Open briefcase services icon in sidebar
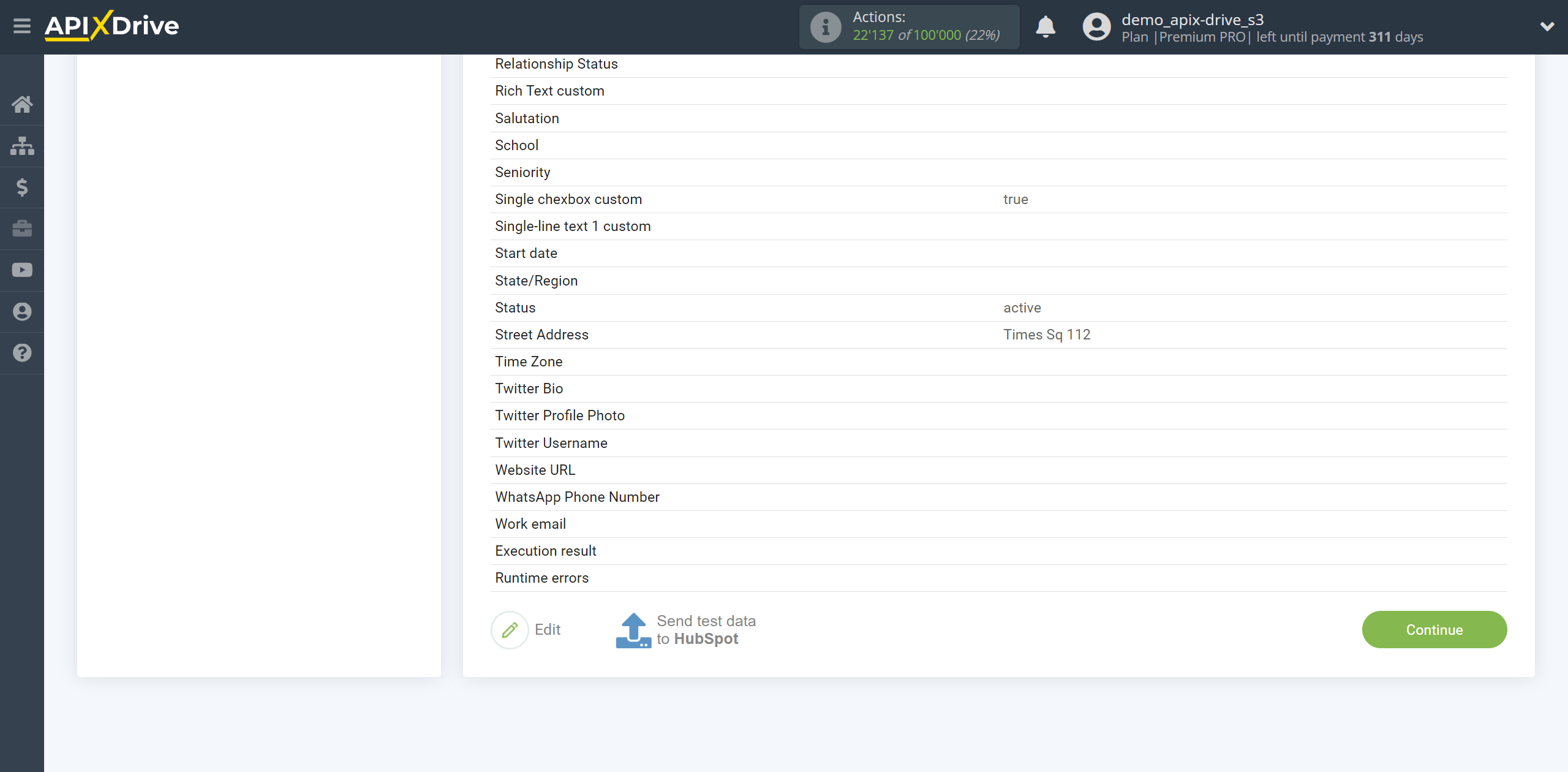Image resolution: width=1568 pixels, height=772 pixels. click(22, 229)
